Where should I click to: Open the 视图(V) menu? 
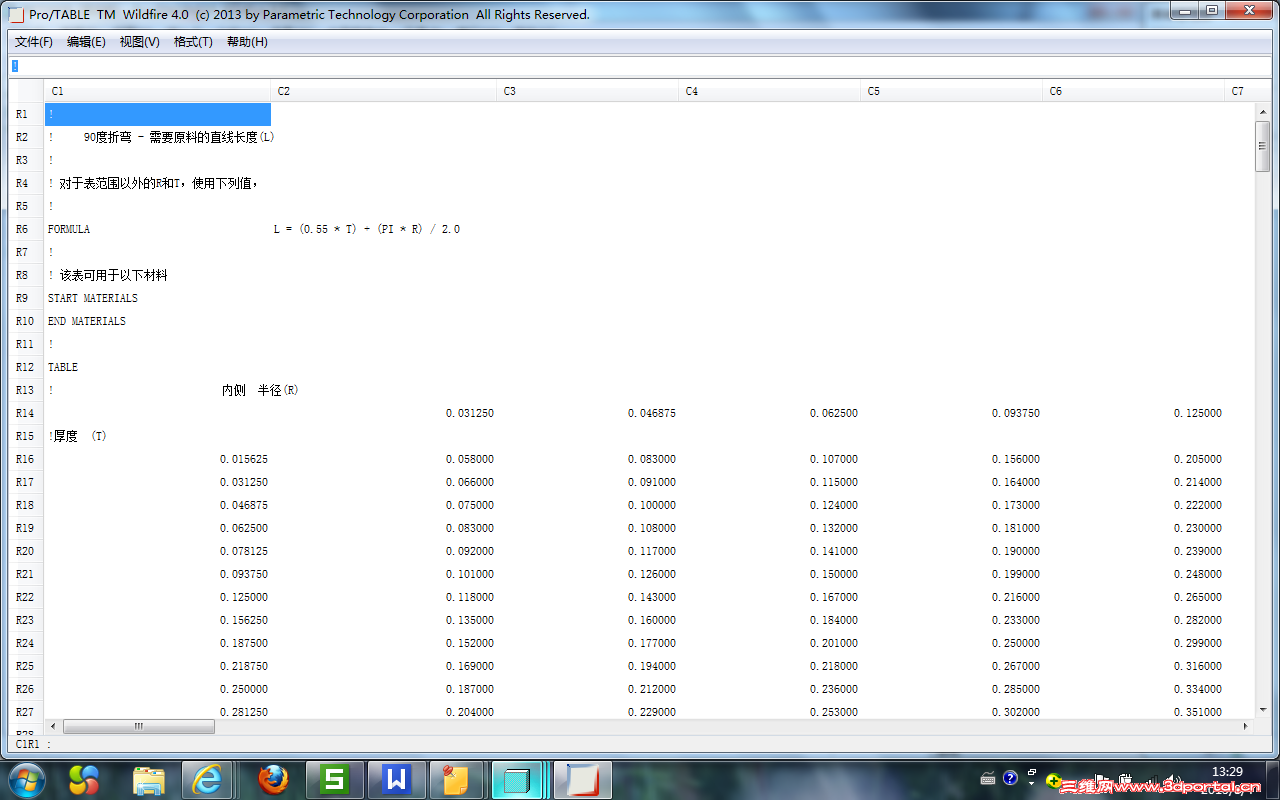click(139, 42)
